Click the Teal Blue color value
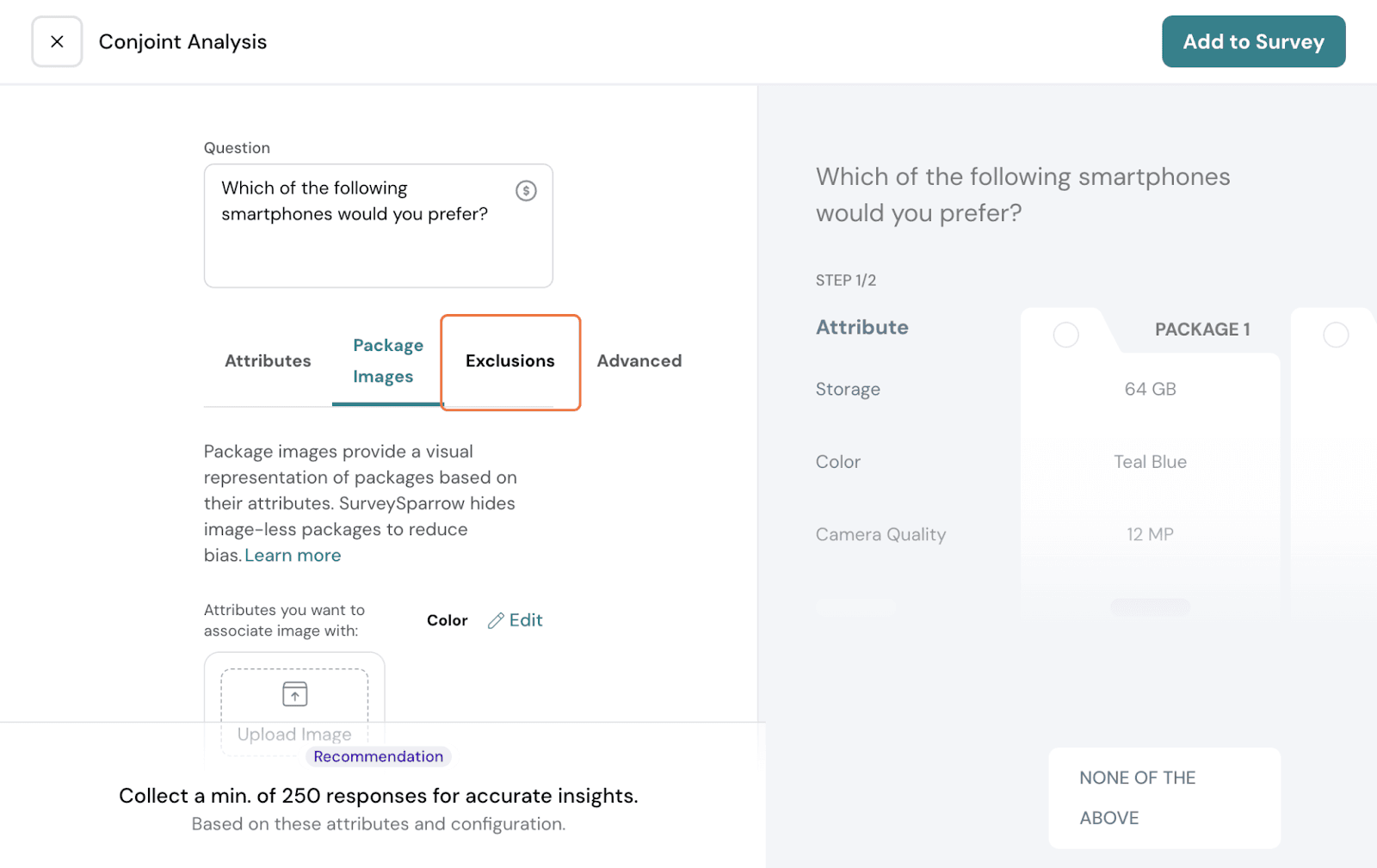 click(1150, 462)
